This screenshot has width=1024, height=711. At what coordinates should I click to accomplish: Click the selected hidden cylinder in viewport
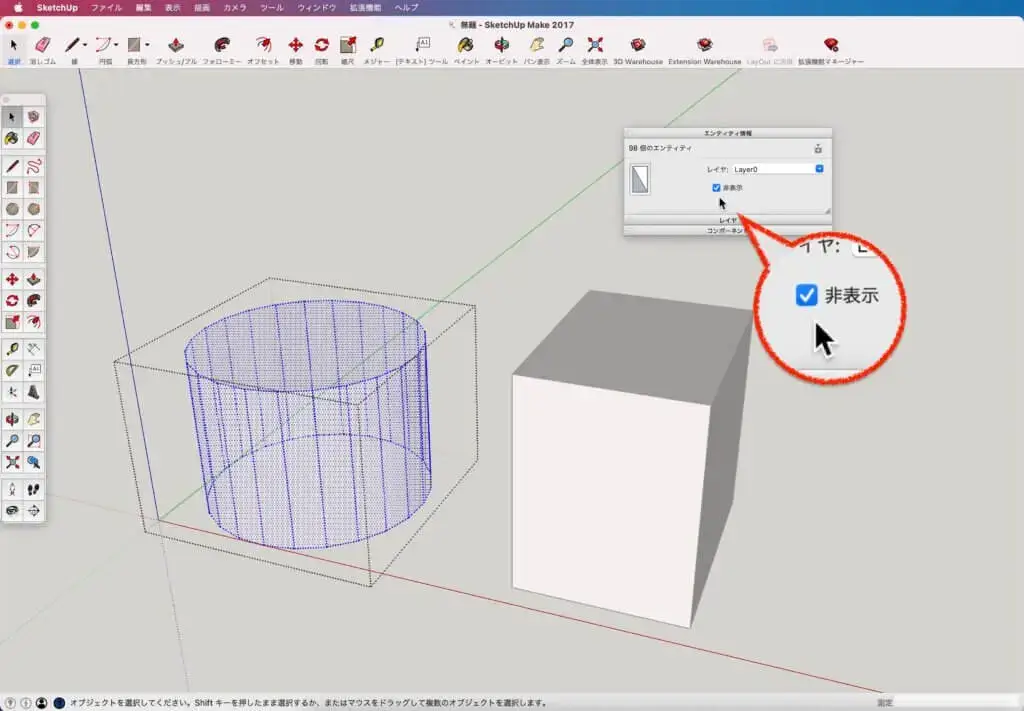coord(307,424)
